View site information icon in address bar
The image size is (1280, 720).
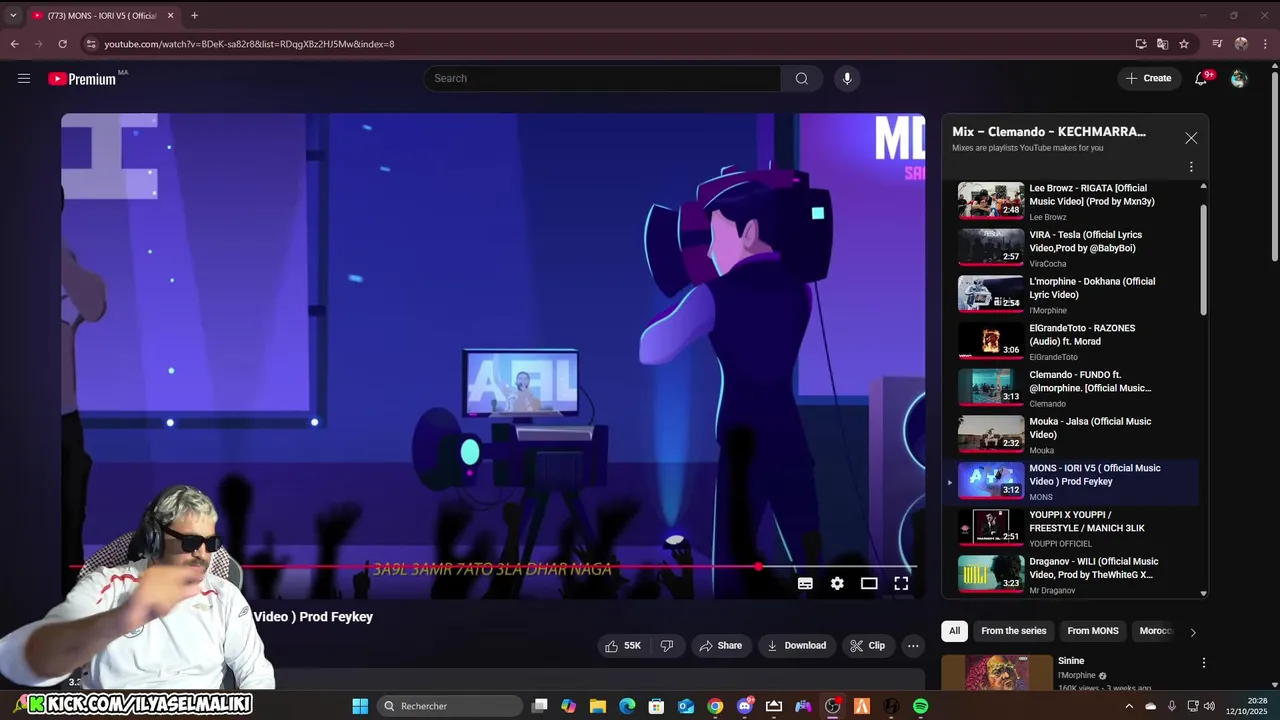point(91,44)
